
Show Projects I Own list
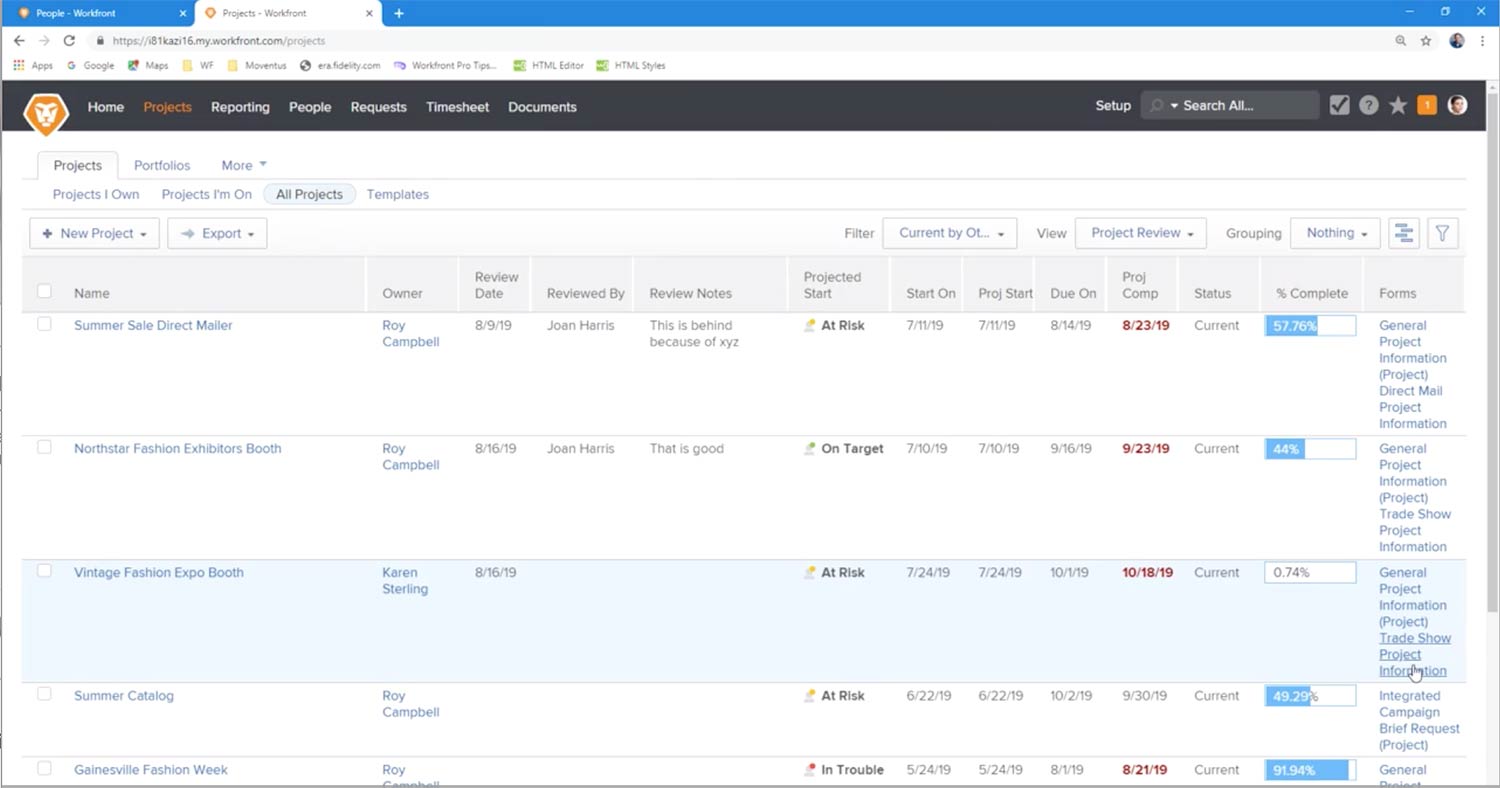click(96, 194)
